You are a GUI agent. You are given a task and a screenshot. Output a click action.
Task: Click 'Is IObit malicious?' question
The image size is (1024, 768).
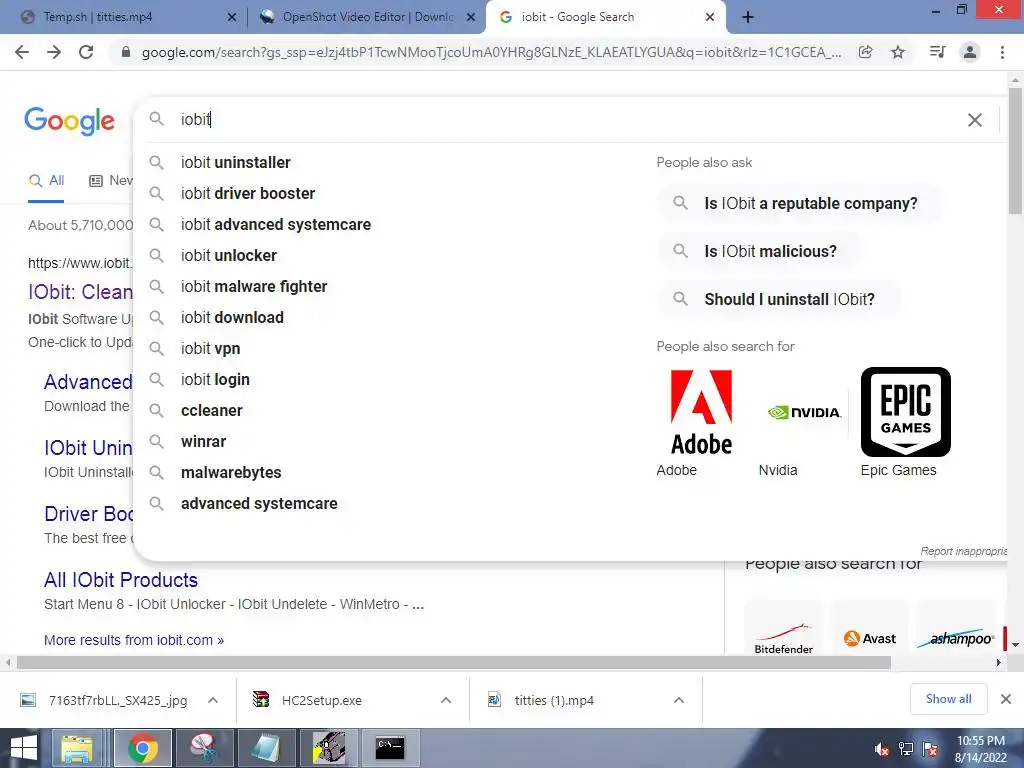click(x=760, y=251)
